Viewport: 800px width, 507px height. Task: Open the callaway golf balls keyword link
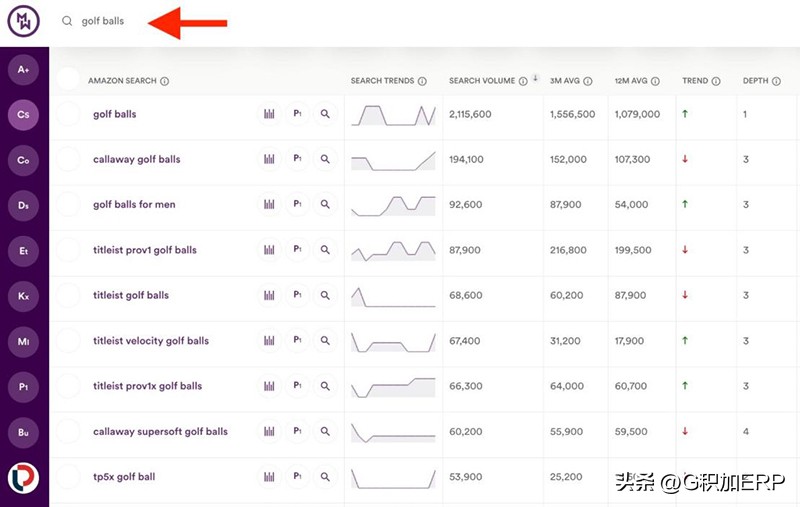click(137, 159)
